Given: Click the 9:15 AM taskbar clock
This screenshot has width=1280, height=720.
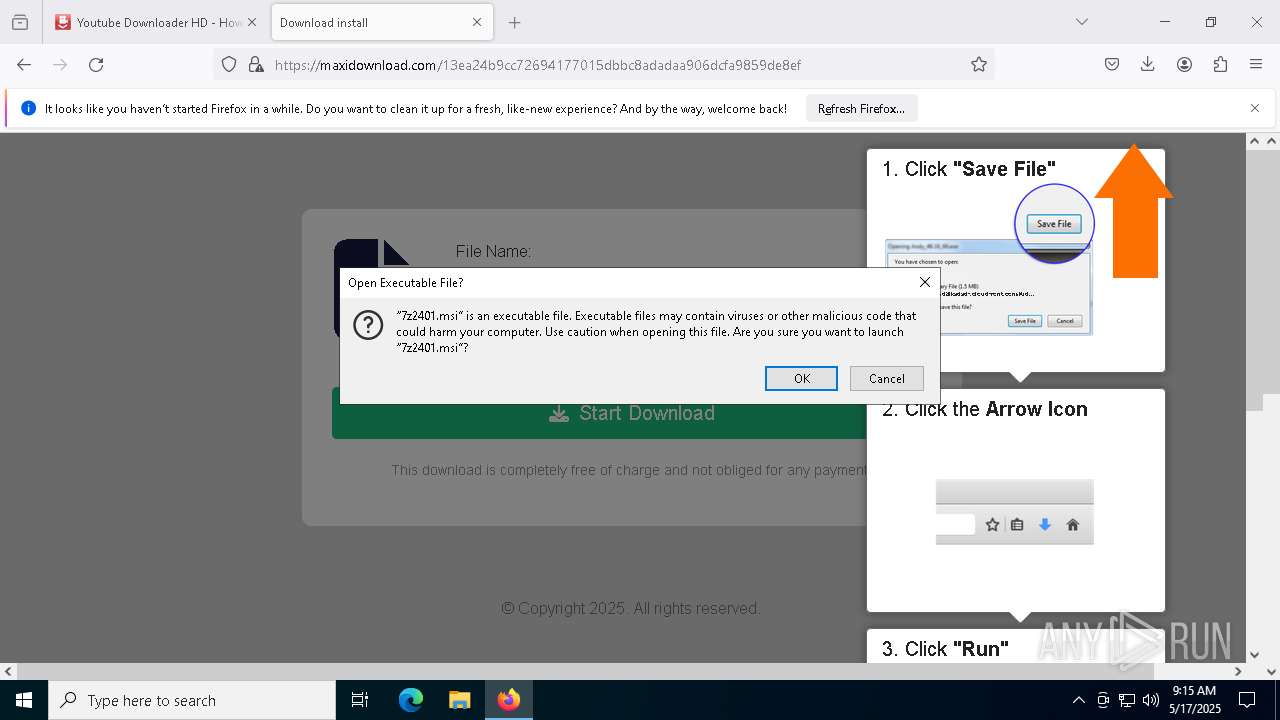Looking at the screenshot, I should tap(1195, 700).
